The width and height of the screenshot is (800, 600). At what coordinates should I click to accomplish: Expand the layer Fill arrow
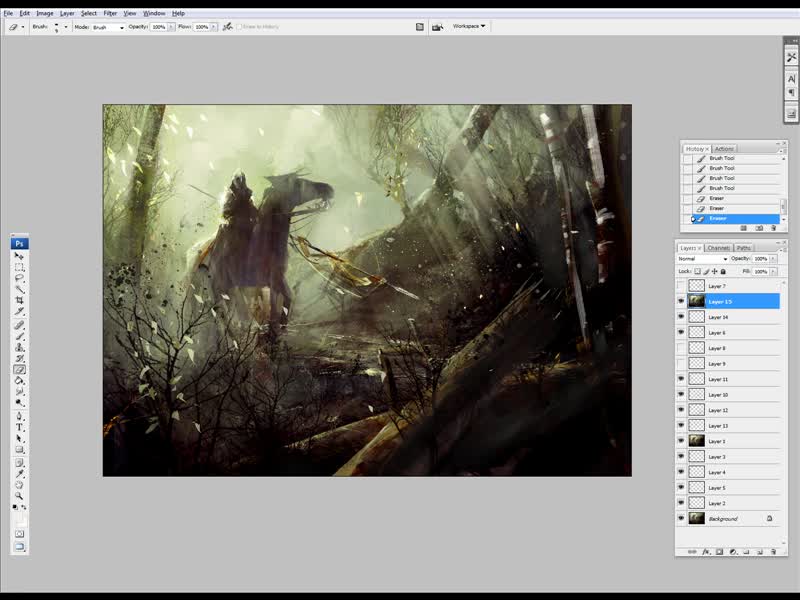tap(773, 271)
